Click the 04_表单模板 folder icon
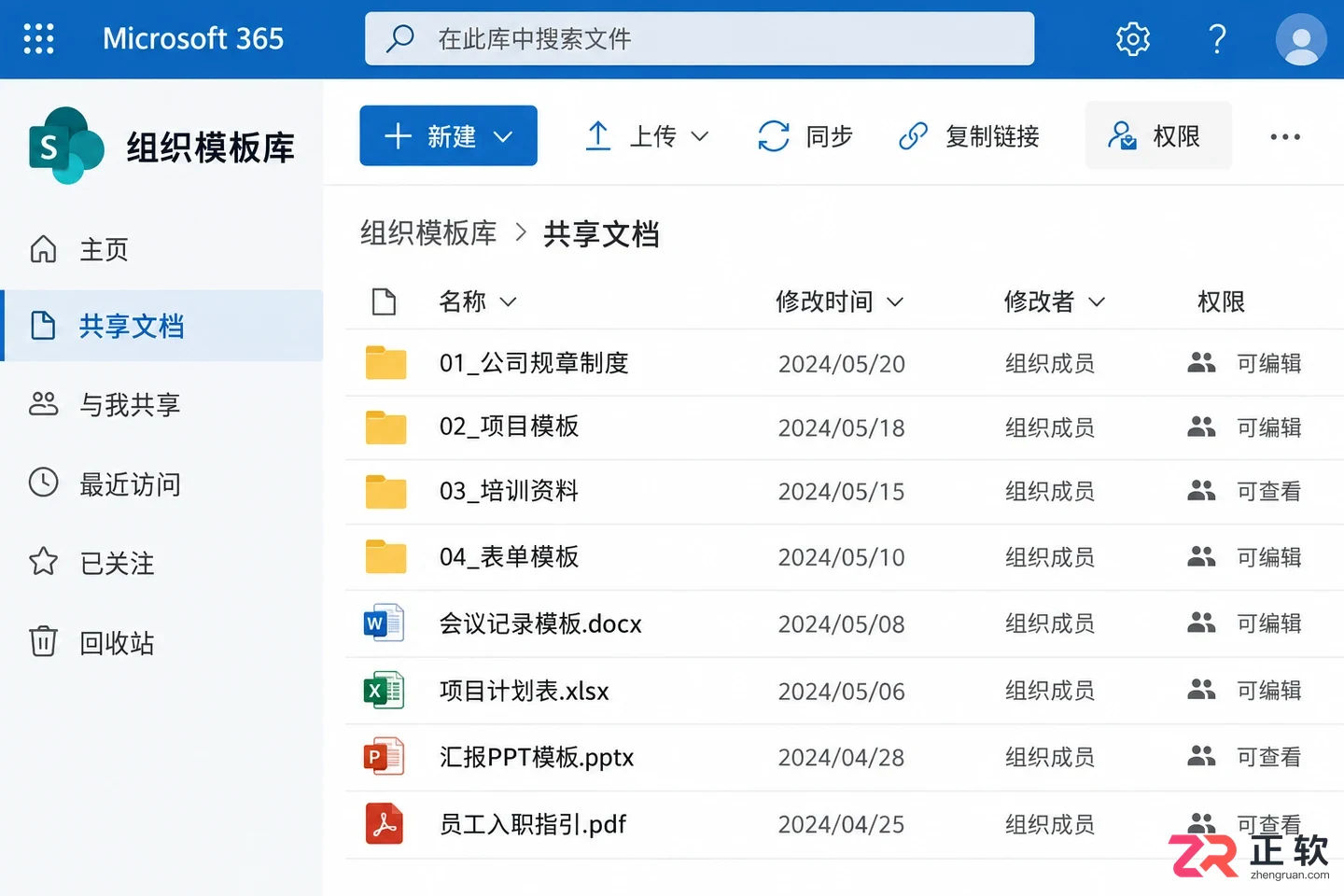 coord(385,556)
